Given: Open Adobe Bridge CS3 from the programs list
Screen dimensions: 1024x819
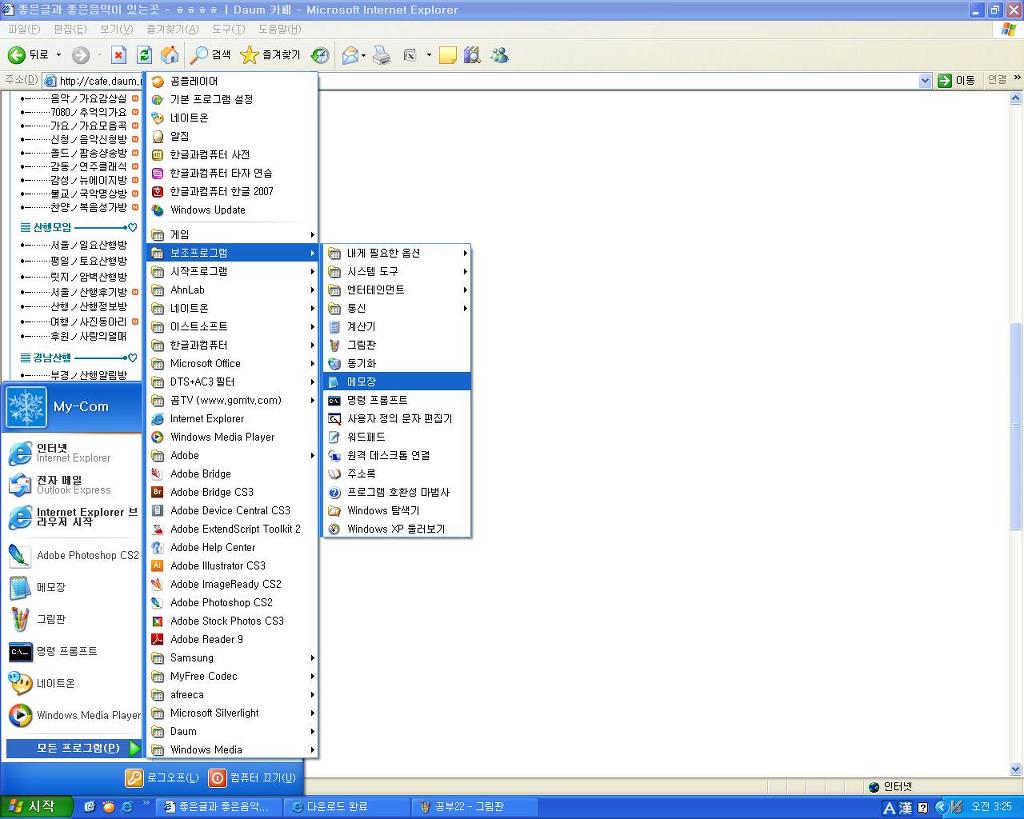Looking at the screenshot, I should (x=211, y=492).
